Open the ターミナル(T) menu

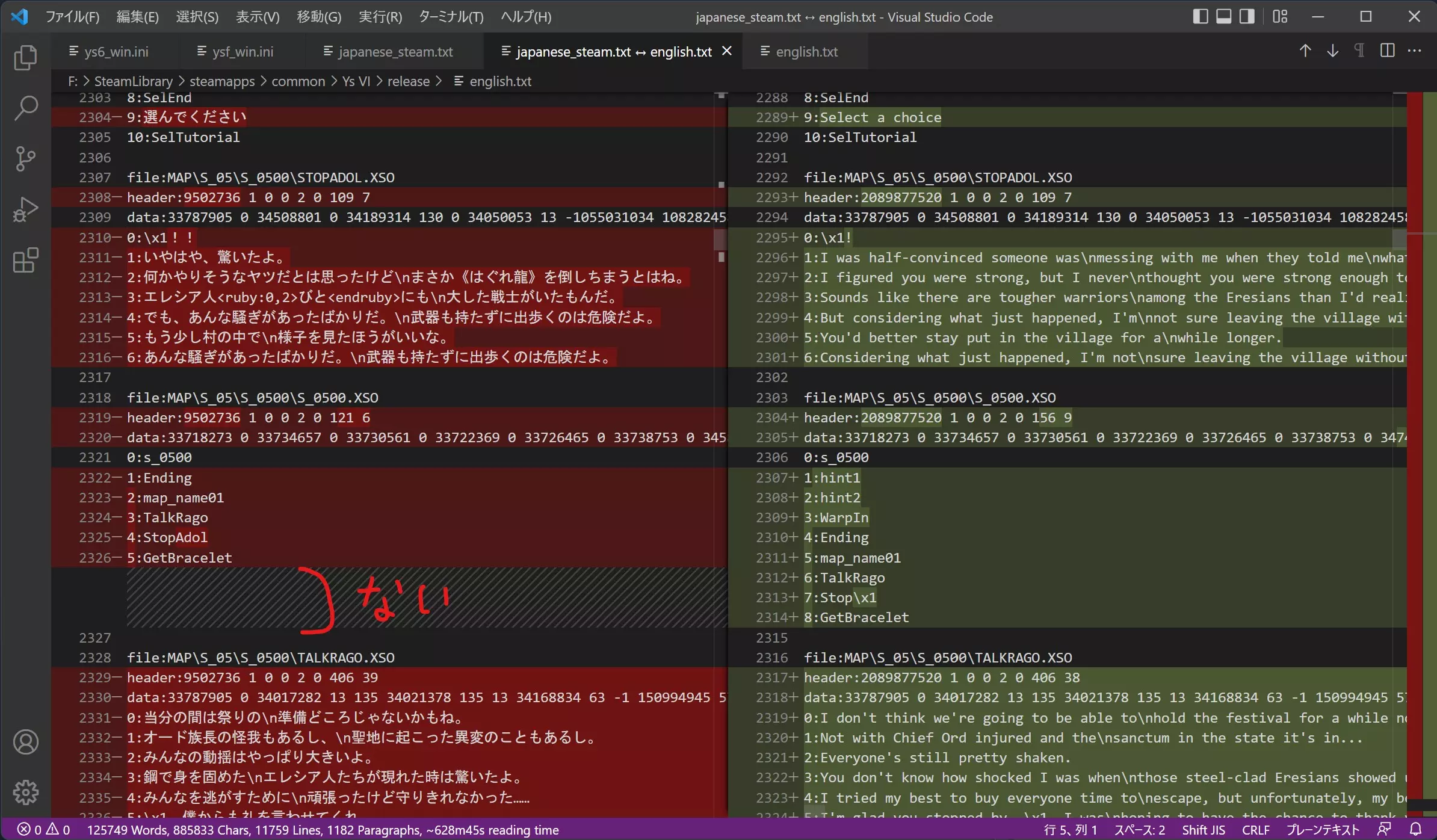pos(451,17)
